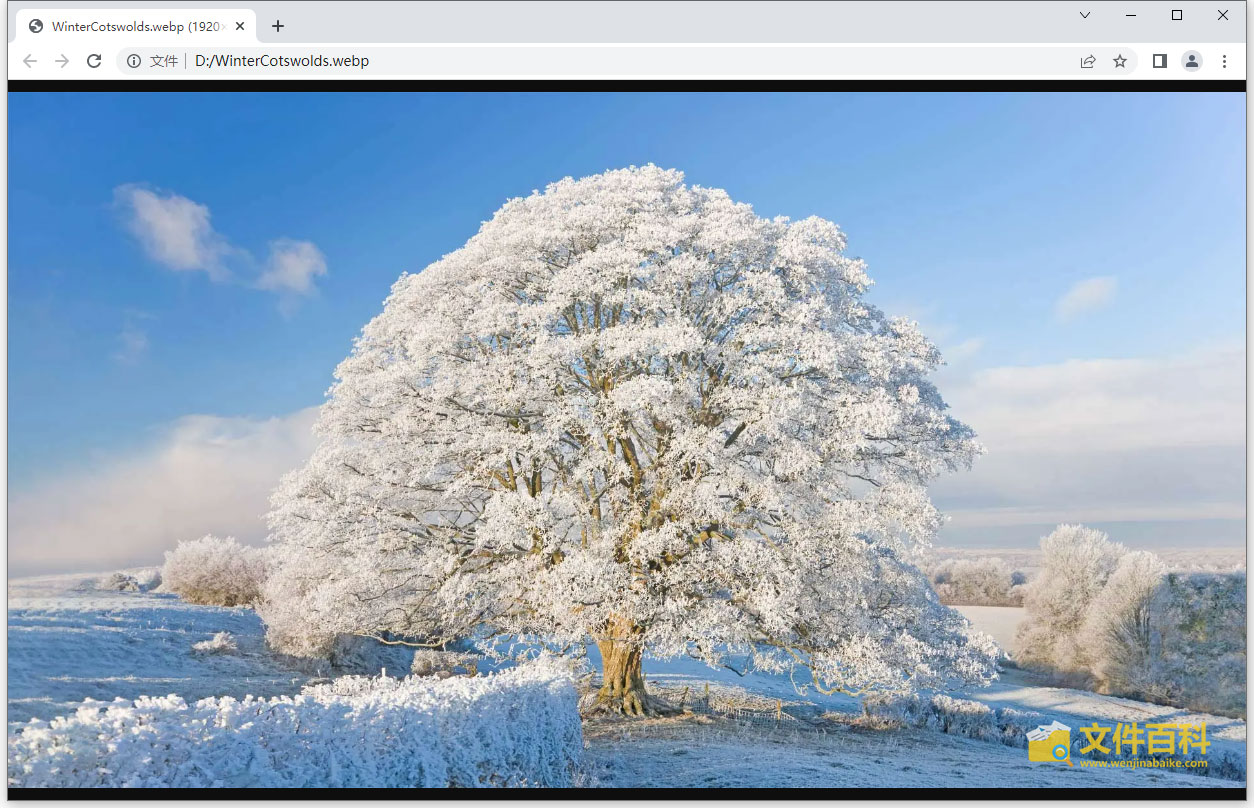Open the browser side panel
This screenshot has height=808, width=1254.
click(x=1160, y=61)
